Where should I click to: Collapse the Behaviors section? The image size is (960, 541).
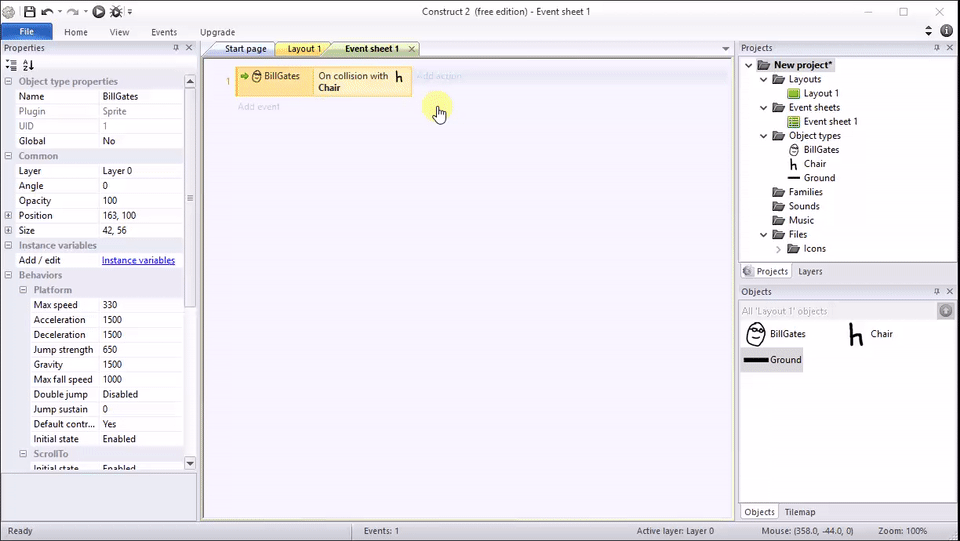click(x=9, y=275)
